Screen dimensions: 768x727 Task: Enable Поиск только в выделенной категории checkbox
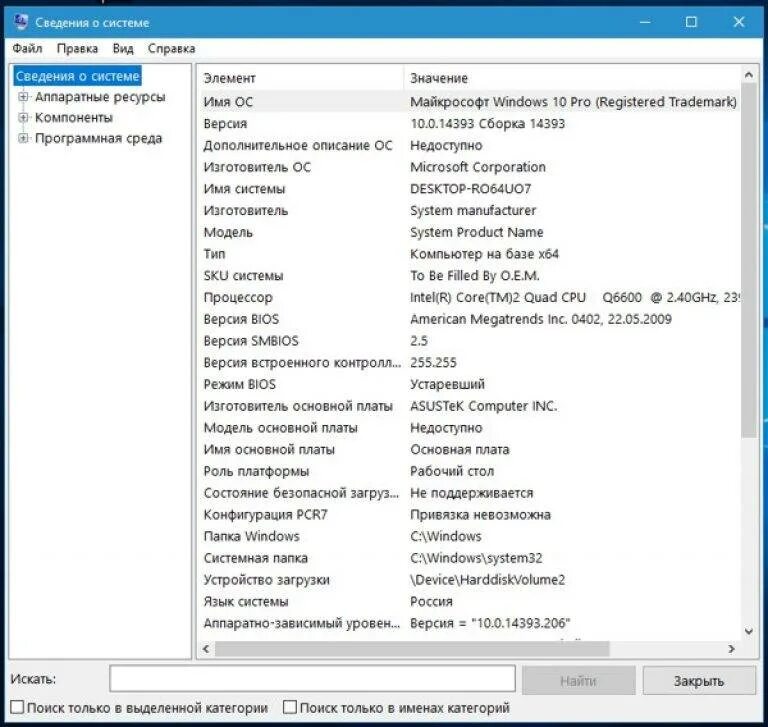[17, 707]
